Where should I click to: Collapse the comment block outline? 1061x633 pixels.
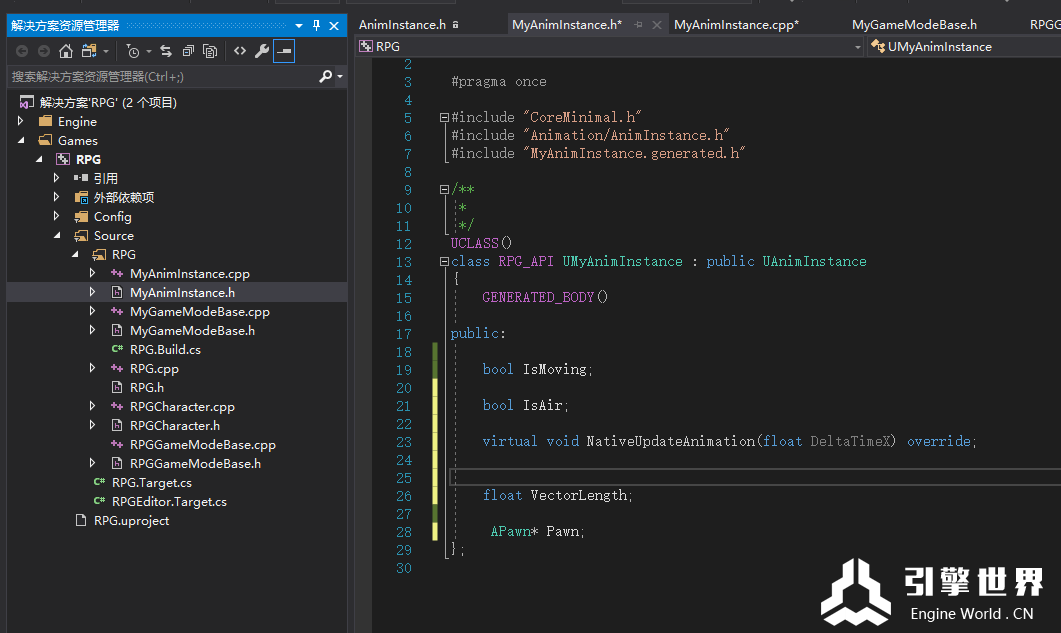444,190
